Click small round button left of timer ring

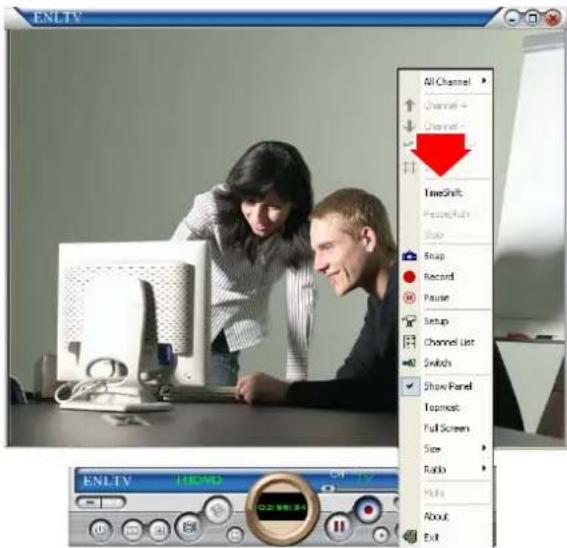pos(235,534)
